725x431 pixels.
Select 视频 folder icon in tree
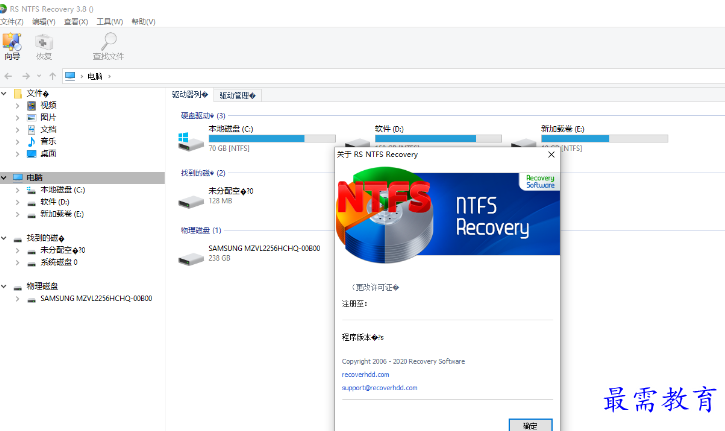[31, 106]
